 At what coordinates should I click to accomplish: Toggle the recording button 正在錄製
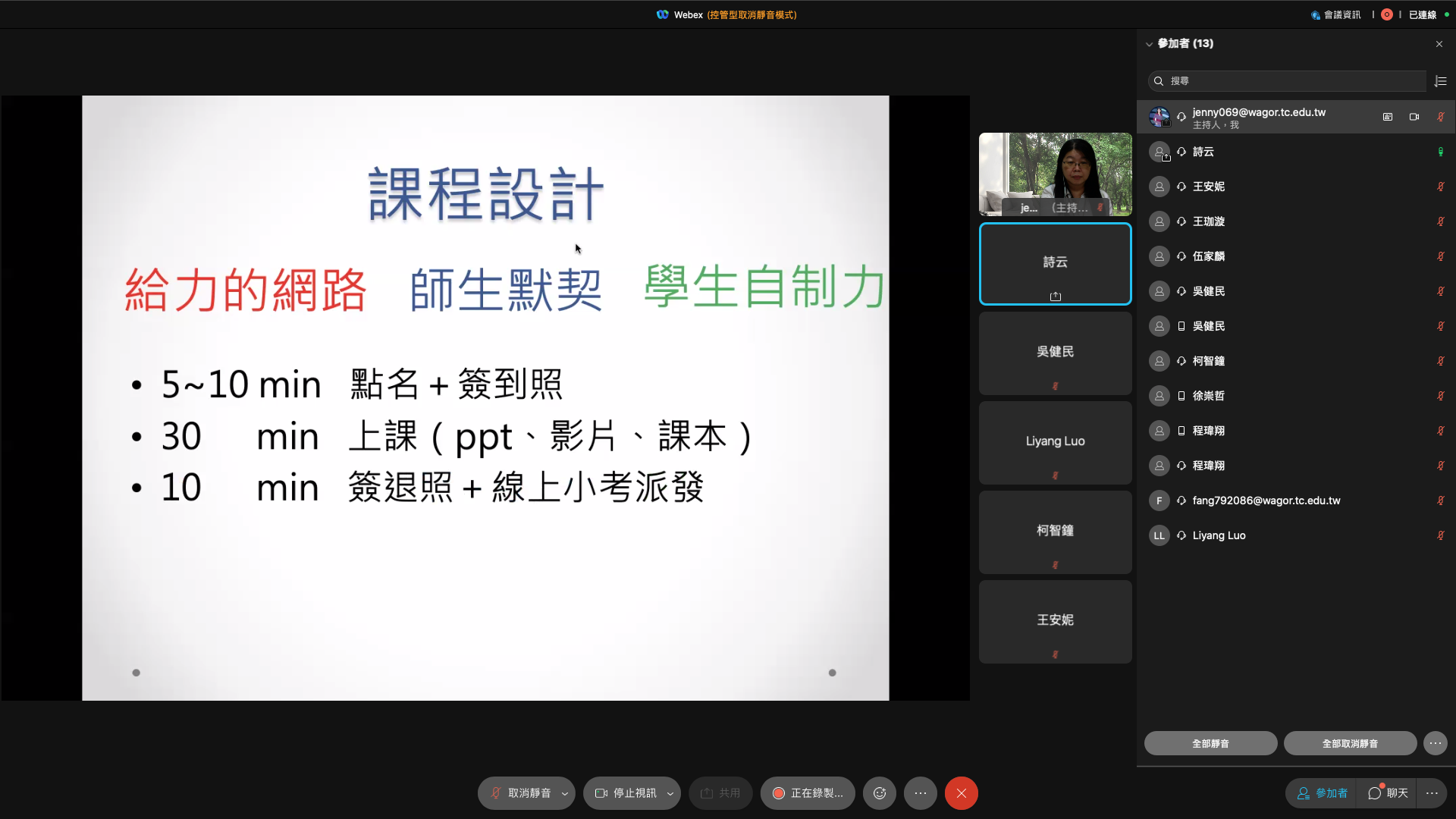coord(808,793)
